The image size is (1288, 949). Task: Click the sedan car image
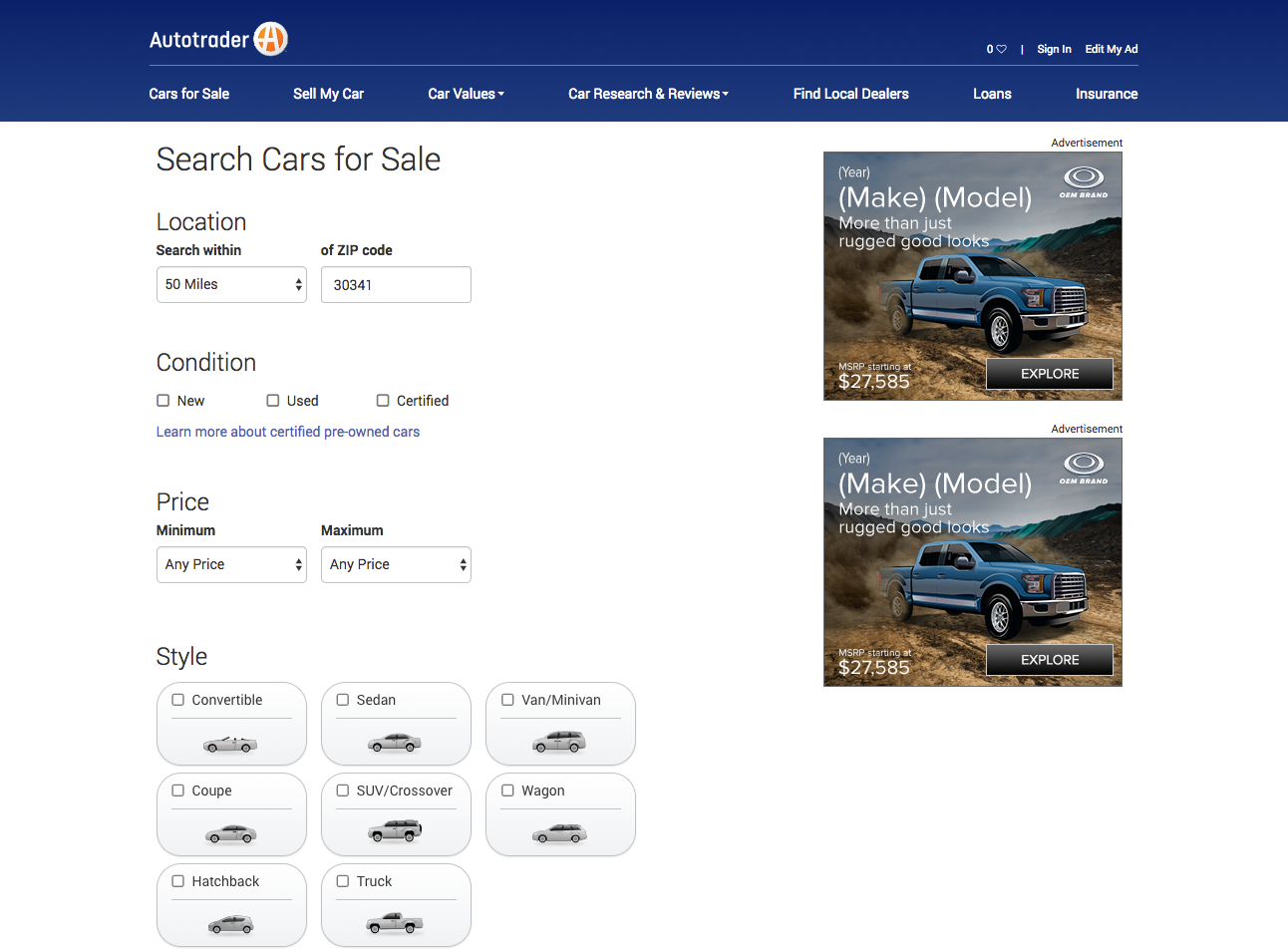(395, 743)
